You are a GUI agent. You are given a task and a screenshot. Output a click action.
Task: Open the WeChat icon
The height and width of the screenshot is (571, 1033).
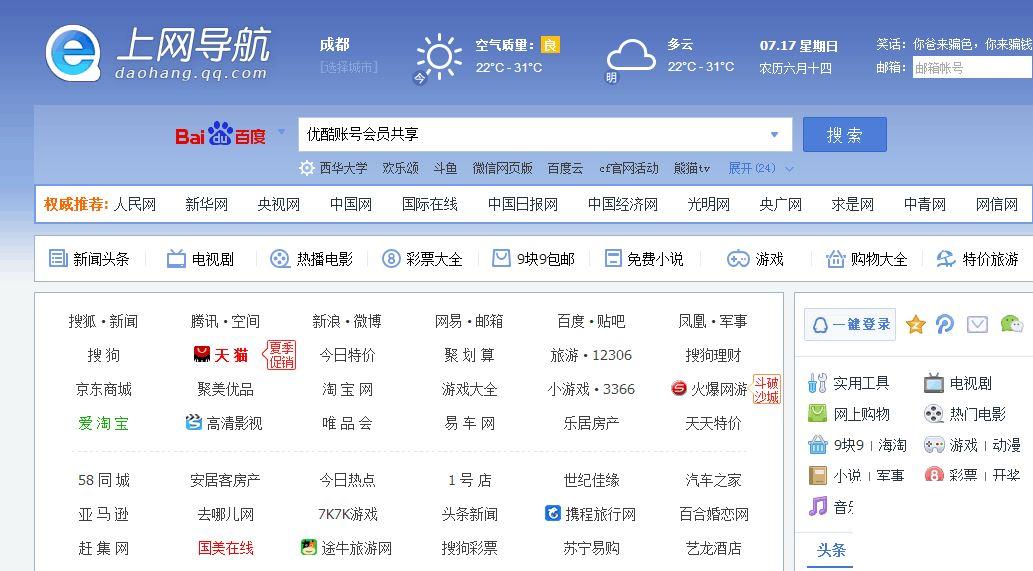tap(1011, 324)
